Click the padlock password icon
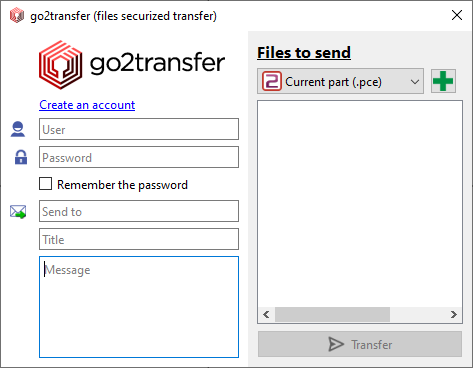This screenshot has width=473, height=368. coord(21,157)
